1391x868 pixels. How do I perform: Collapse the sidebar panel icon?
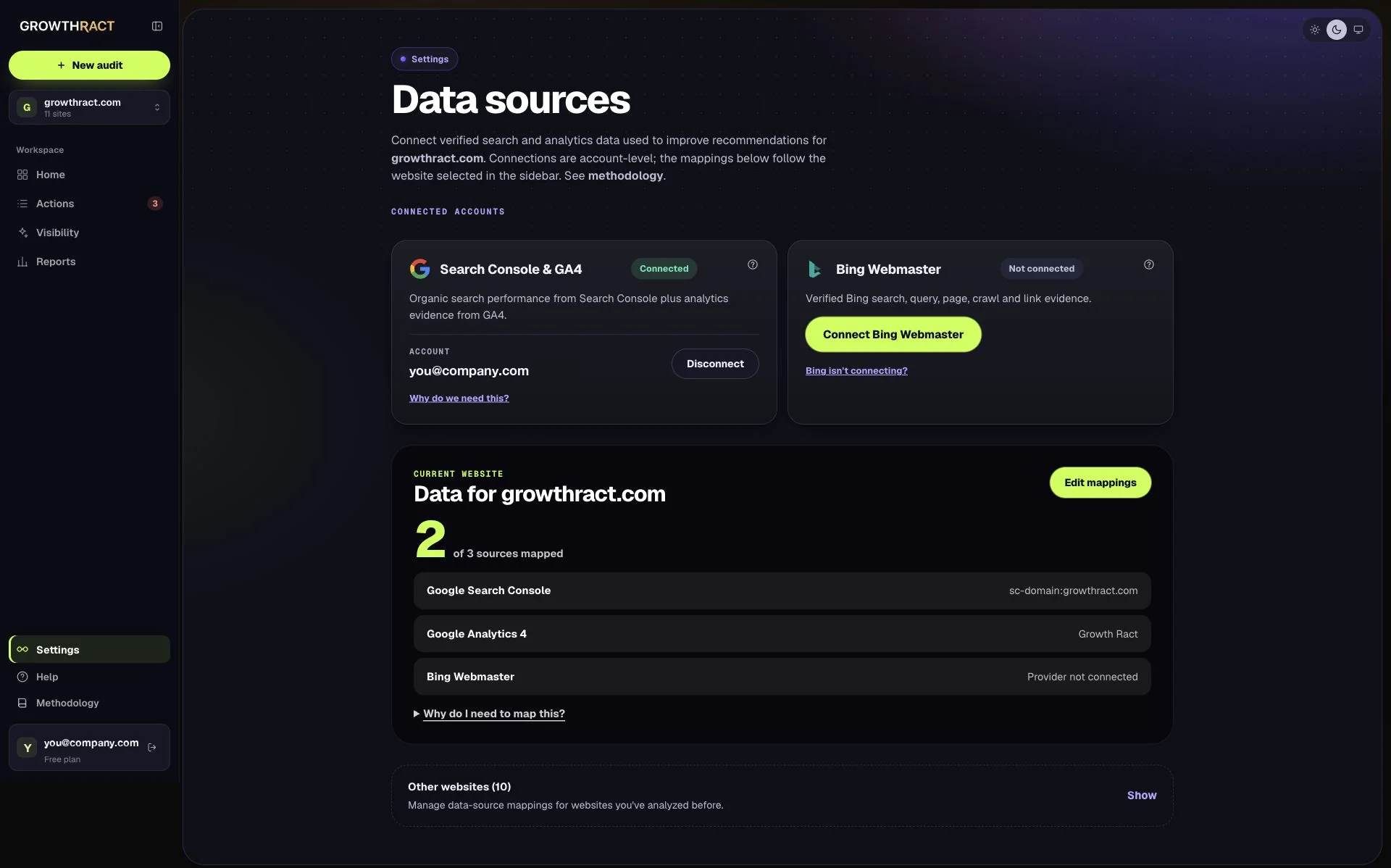tap(156, 26)
